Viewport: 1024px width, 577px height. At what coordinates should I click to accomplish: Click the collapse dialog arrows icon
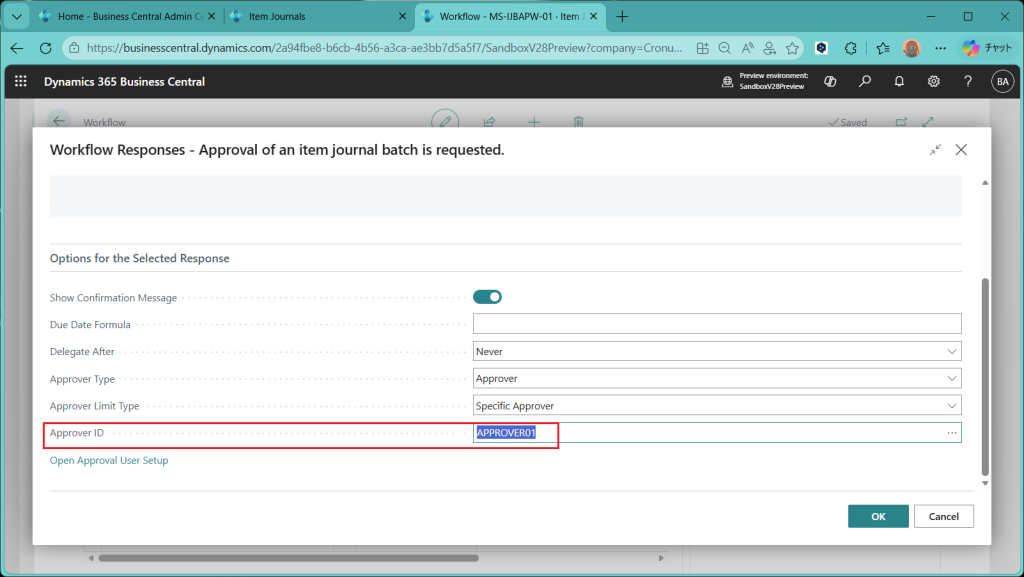tap(934, 150)
